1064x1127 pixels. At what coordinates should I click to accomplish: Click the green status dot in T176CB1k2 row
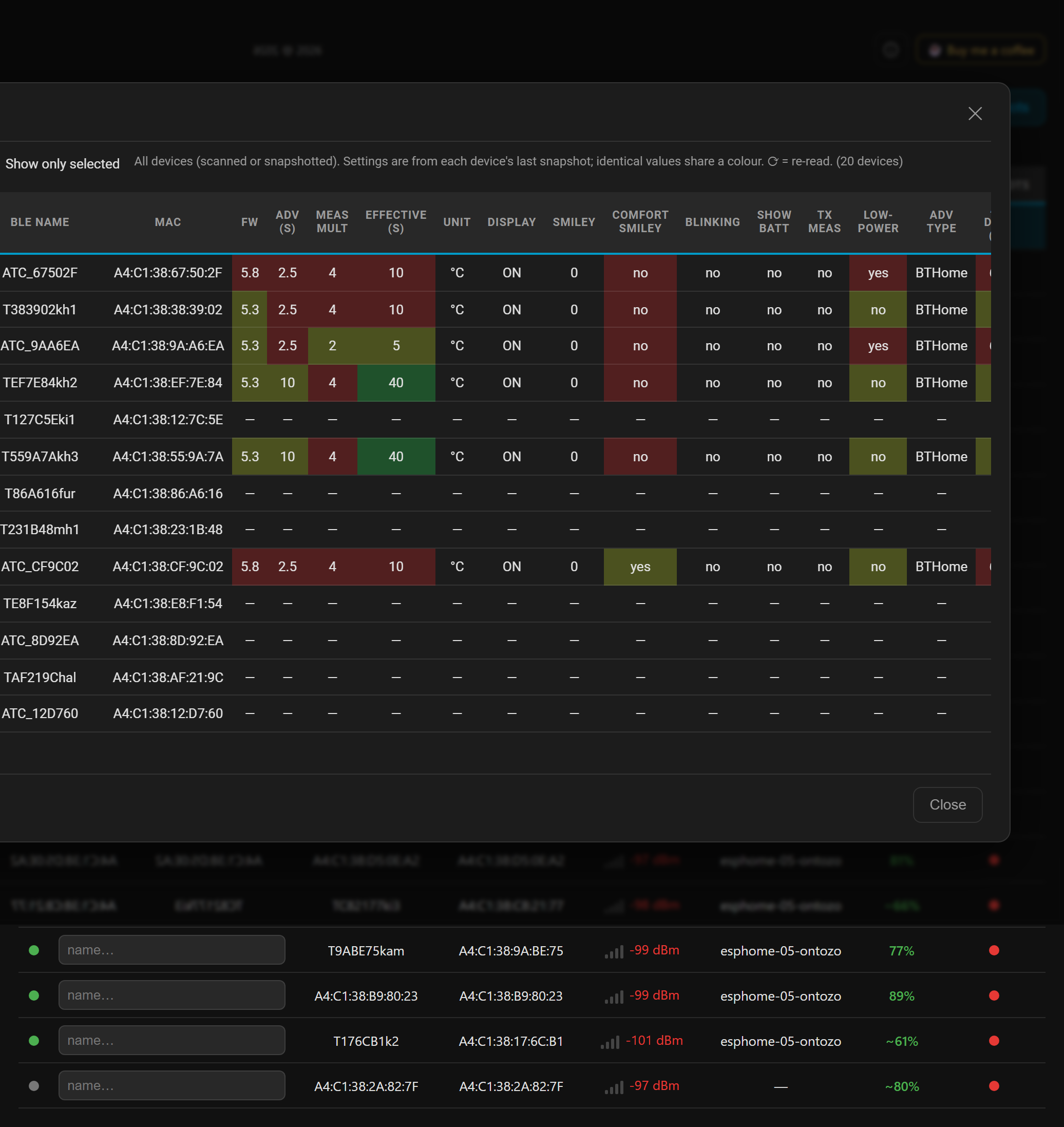[34, 1041]
